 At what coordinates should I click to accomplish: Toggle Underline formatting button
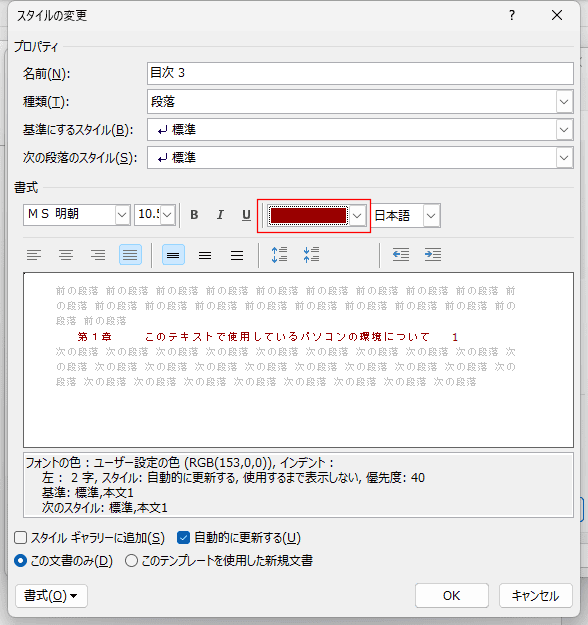pos(246,215)
